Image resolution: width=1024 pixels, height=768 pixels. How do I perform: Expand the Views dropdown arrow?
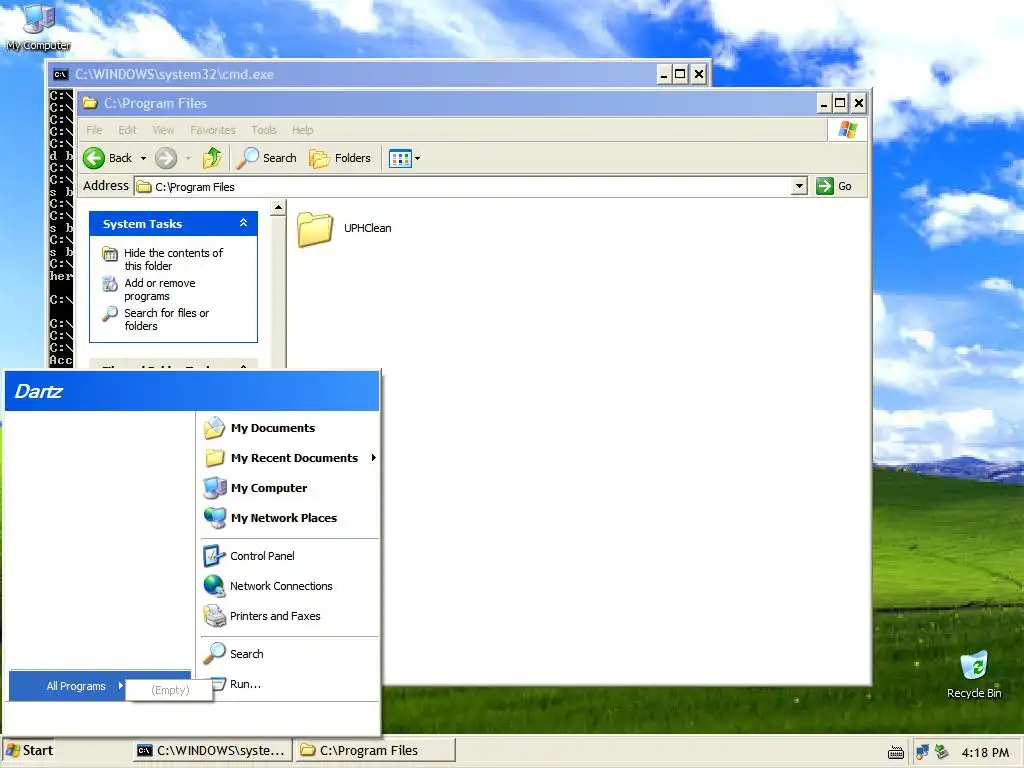pyautogui.click(x=417, y=158)
